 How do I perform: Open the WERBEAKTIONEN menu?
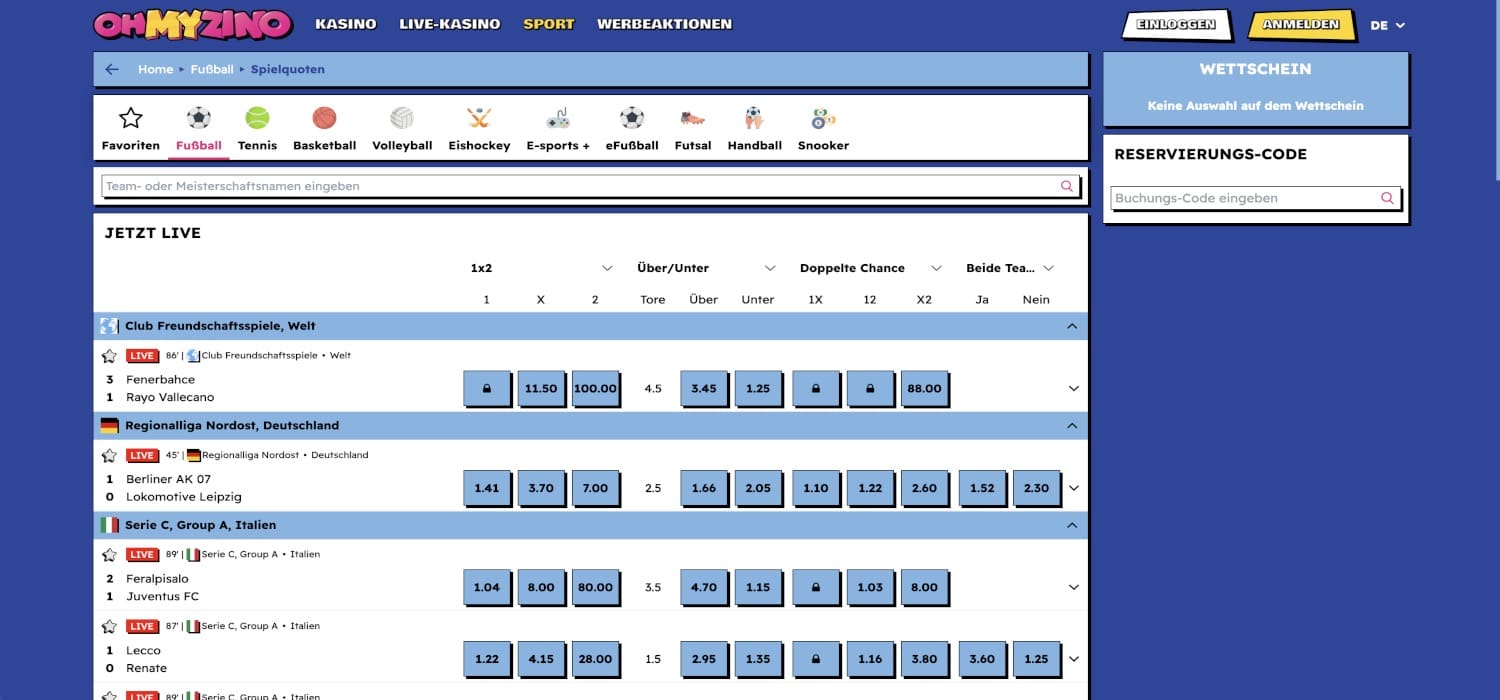[x=664, y=24]
